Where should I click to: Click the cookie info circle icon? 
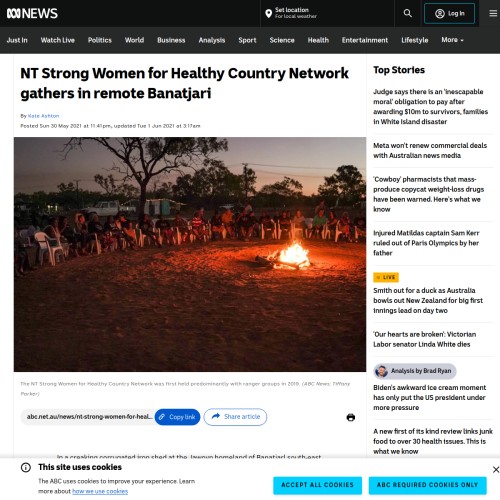(x=26, y=467)
